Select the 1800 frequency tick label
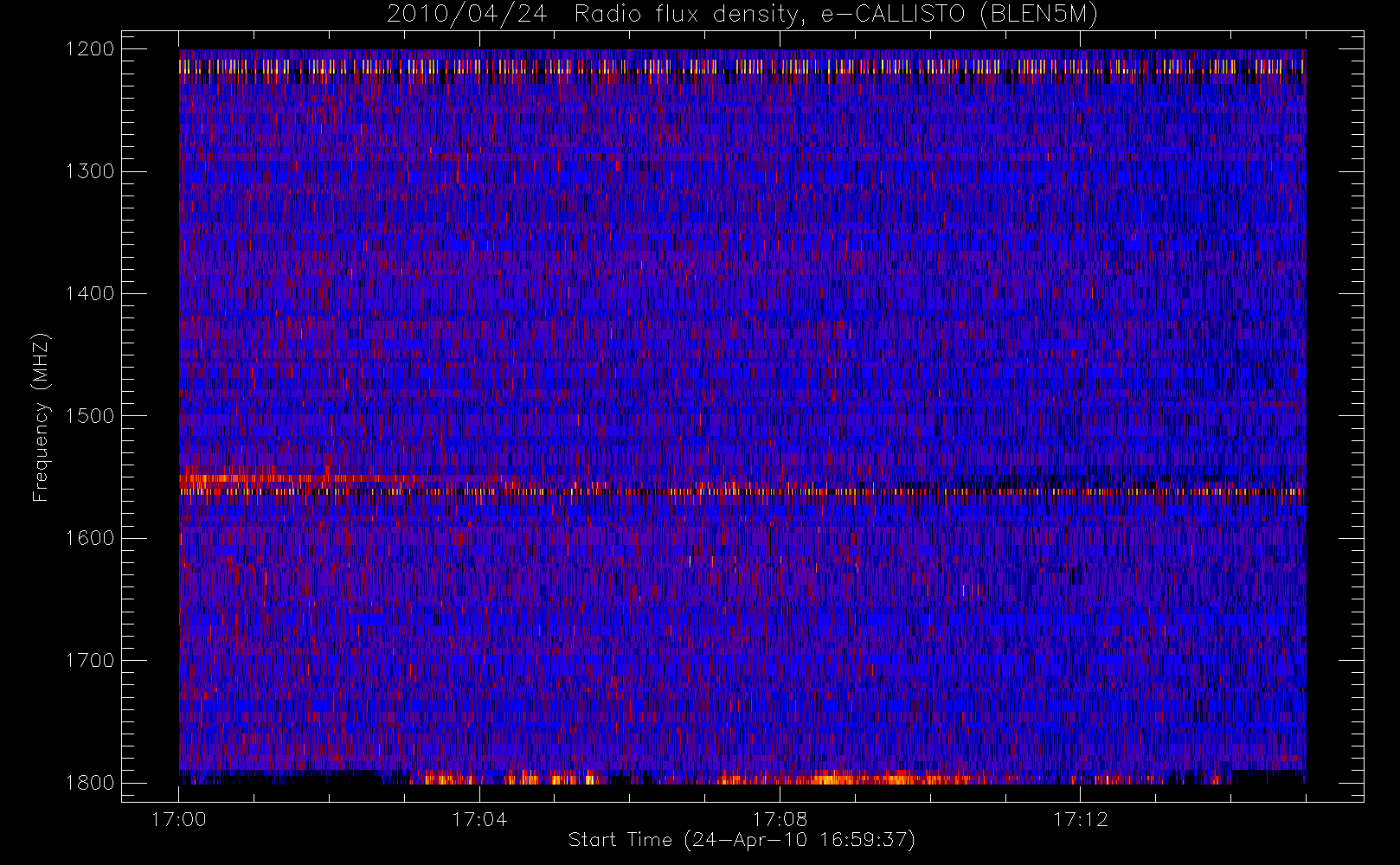1400x865 pixels. coord(90,783)
